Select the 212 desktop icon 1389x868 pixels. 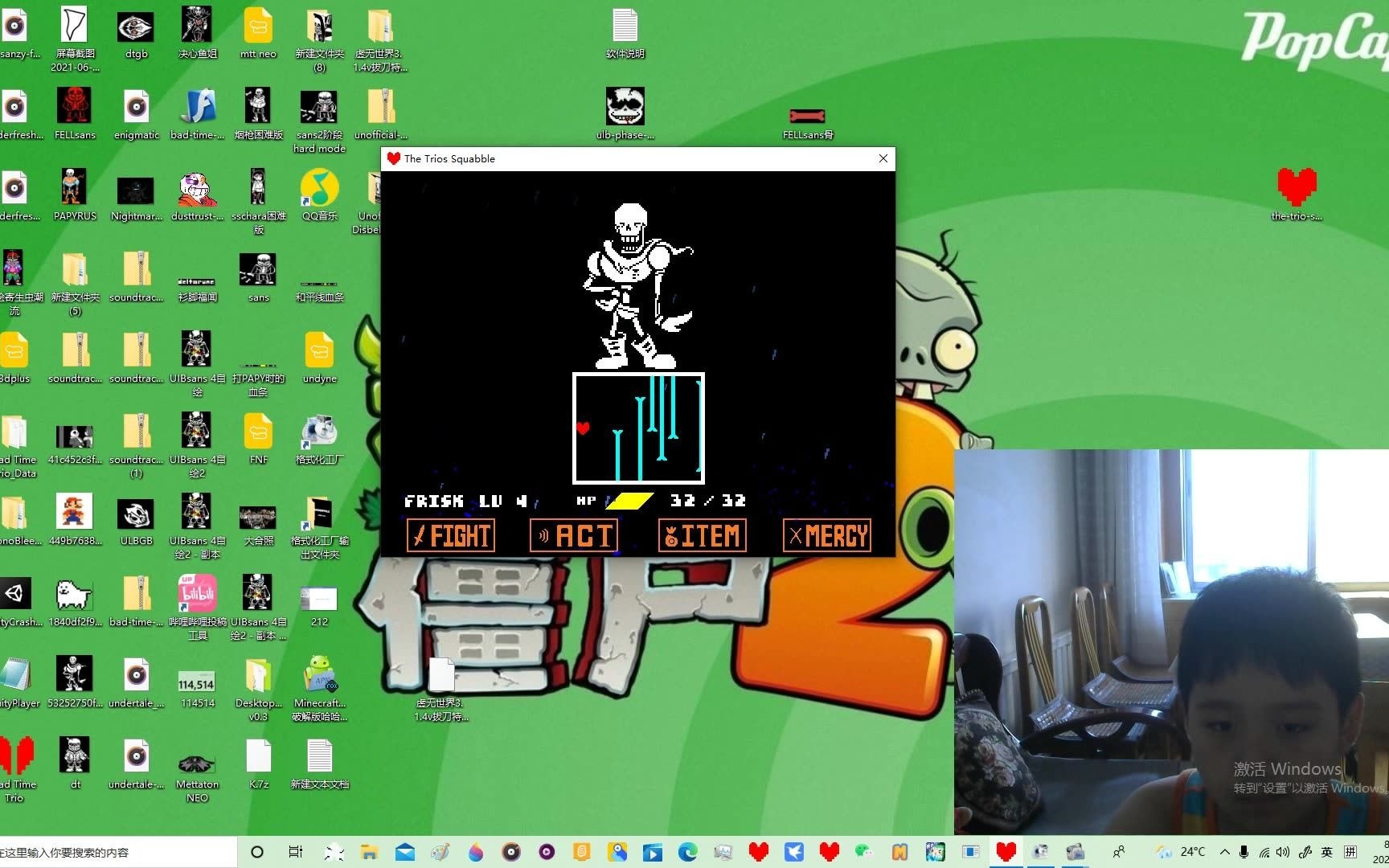[x=319, y=608]
